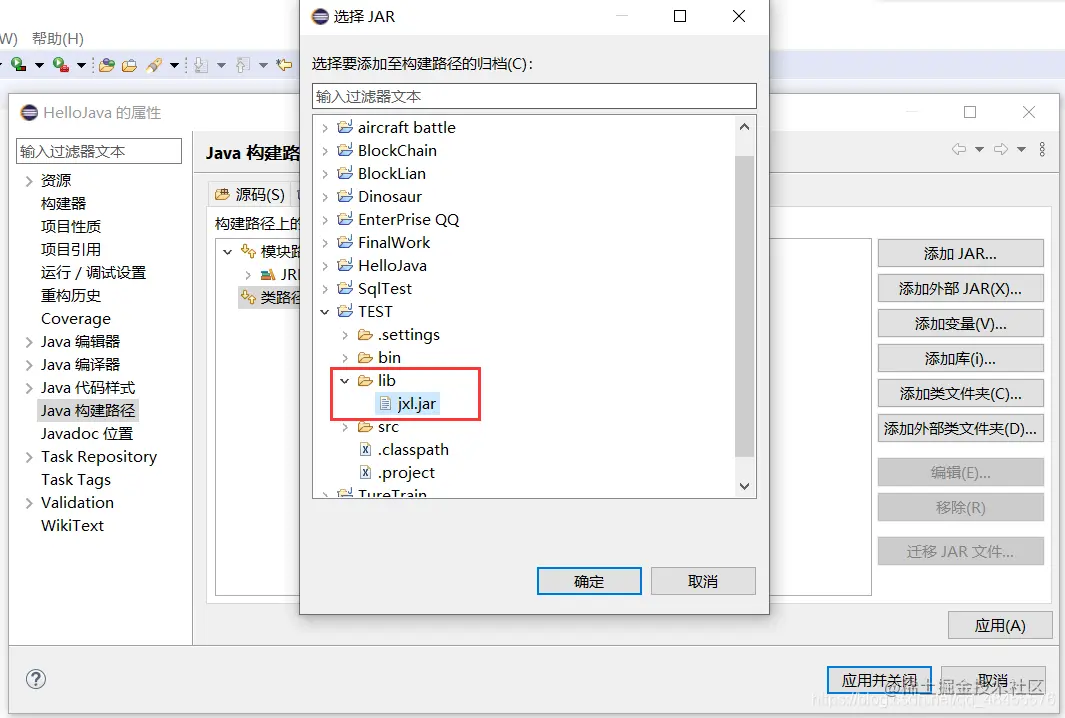Select the .project file
1065x718 pixels.
(406, 473)
